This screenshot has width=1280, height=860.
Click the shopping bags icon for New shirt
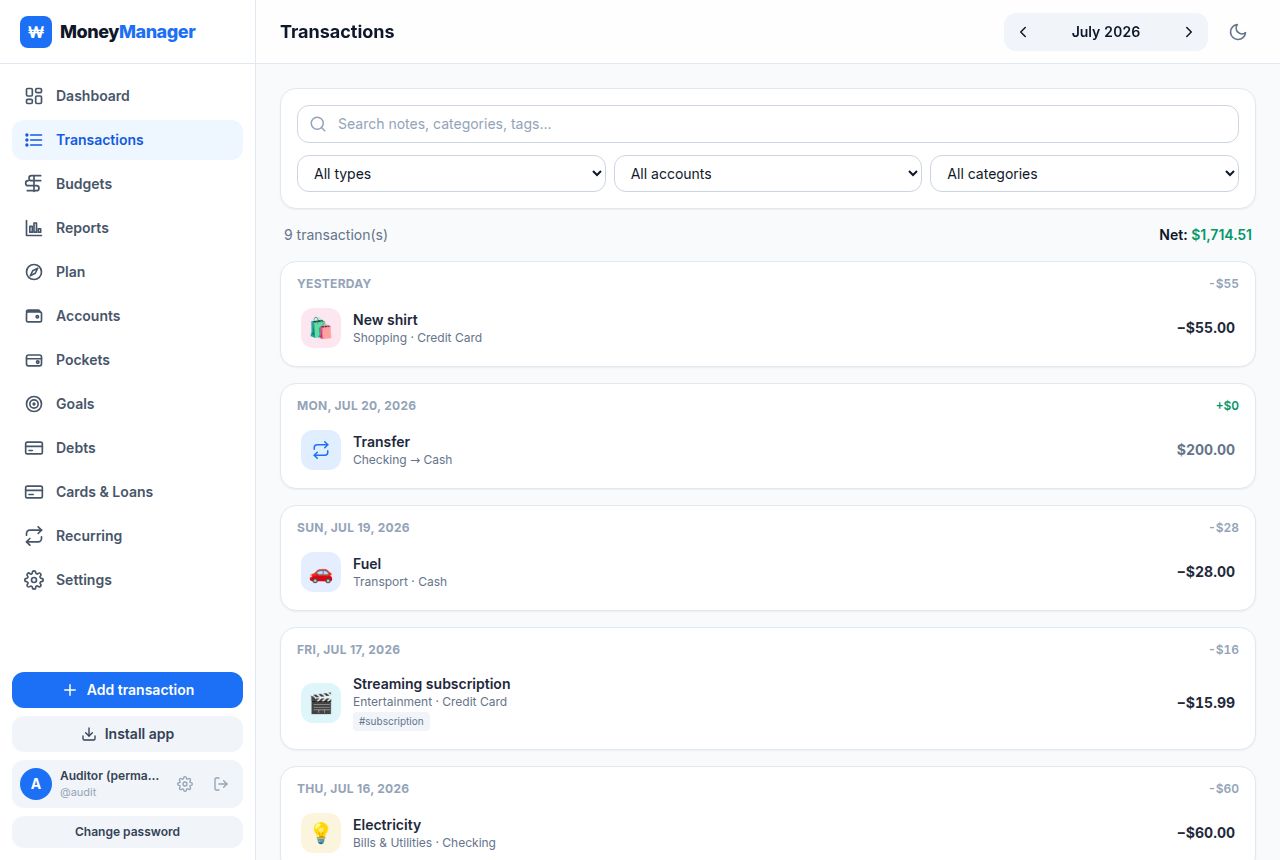tap(321, 328)
